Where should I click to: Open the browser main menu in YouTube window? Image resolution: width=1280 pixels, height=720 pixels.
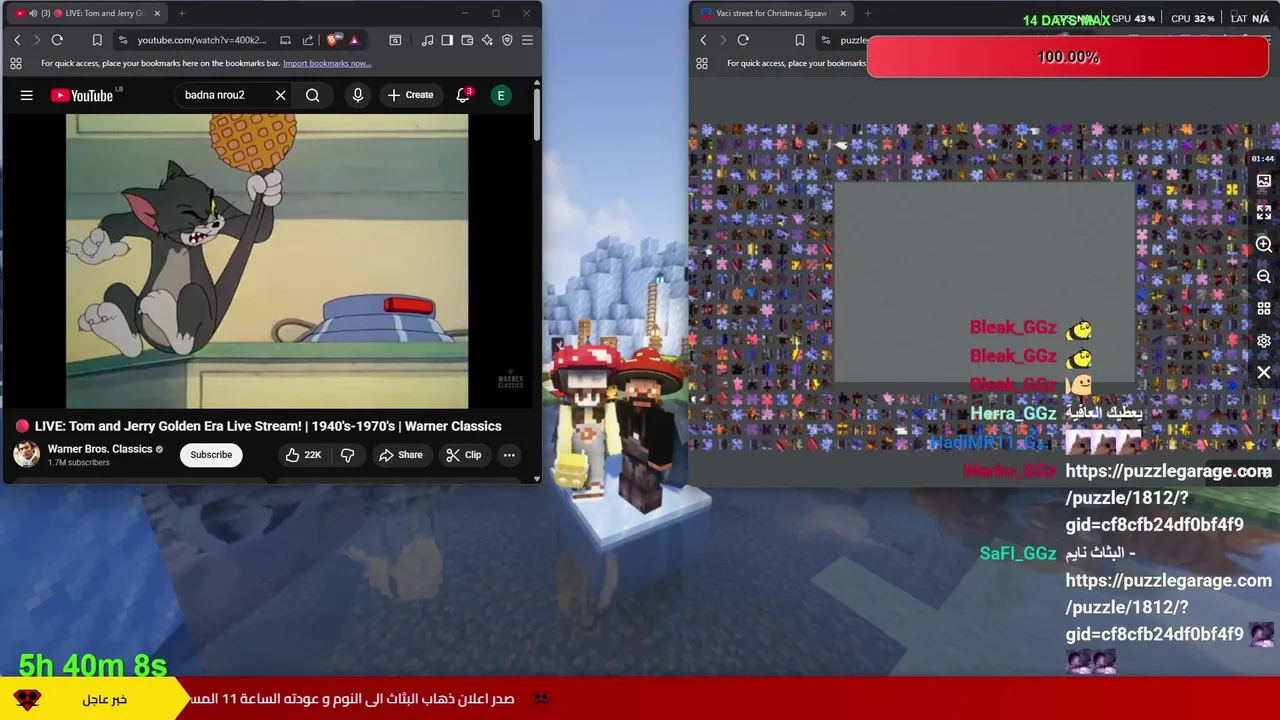tap(527, 40)
